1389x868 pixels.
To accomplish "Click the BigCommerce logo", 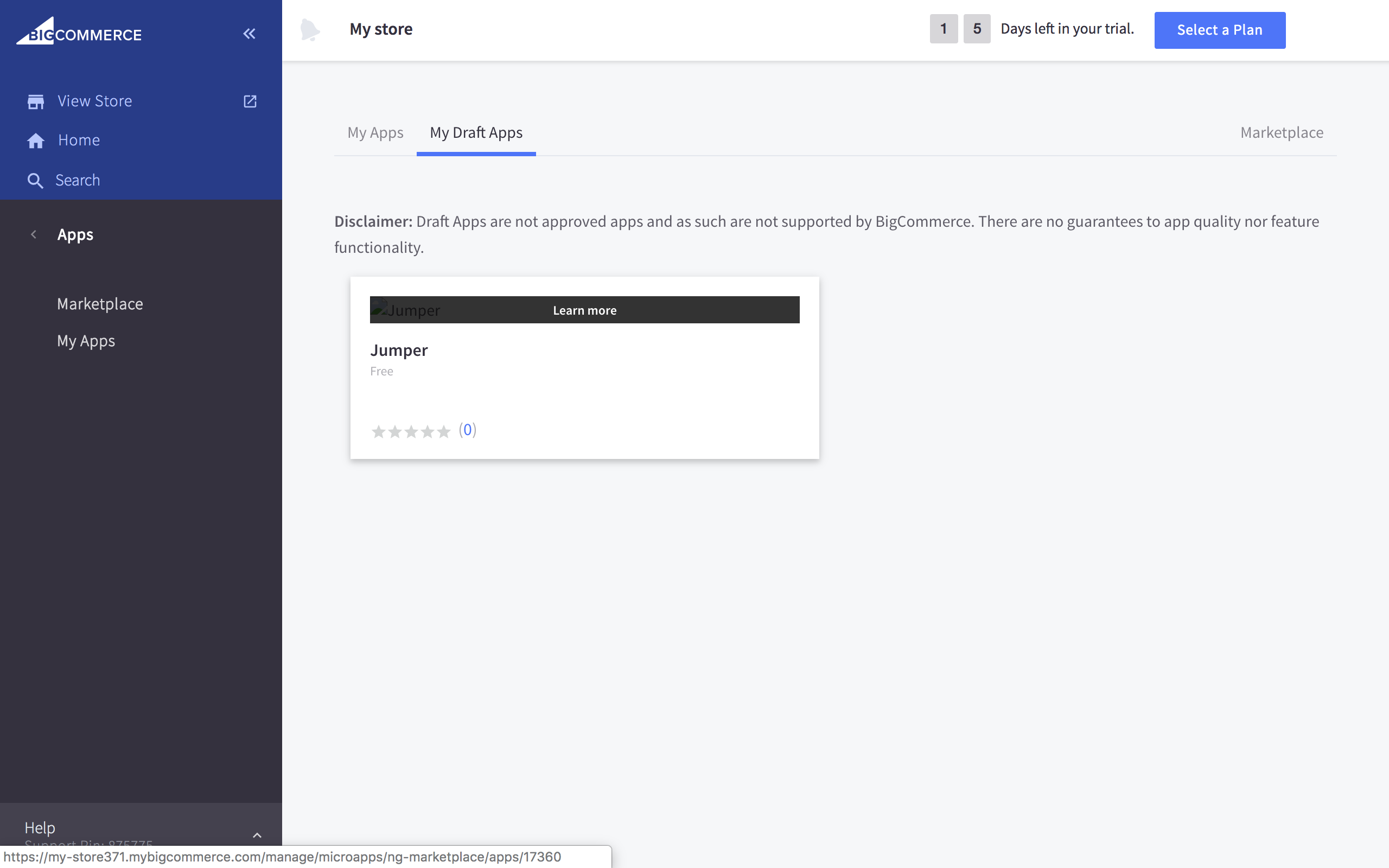I will (x=79, y=31).
